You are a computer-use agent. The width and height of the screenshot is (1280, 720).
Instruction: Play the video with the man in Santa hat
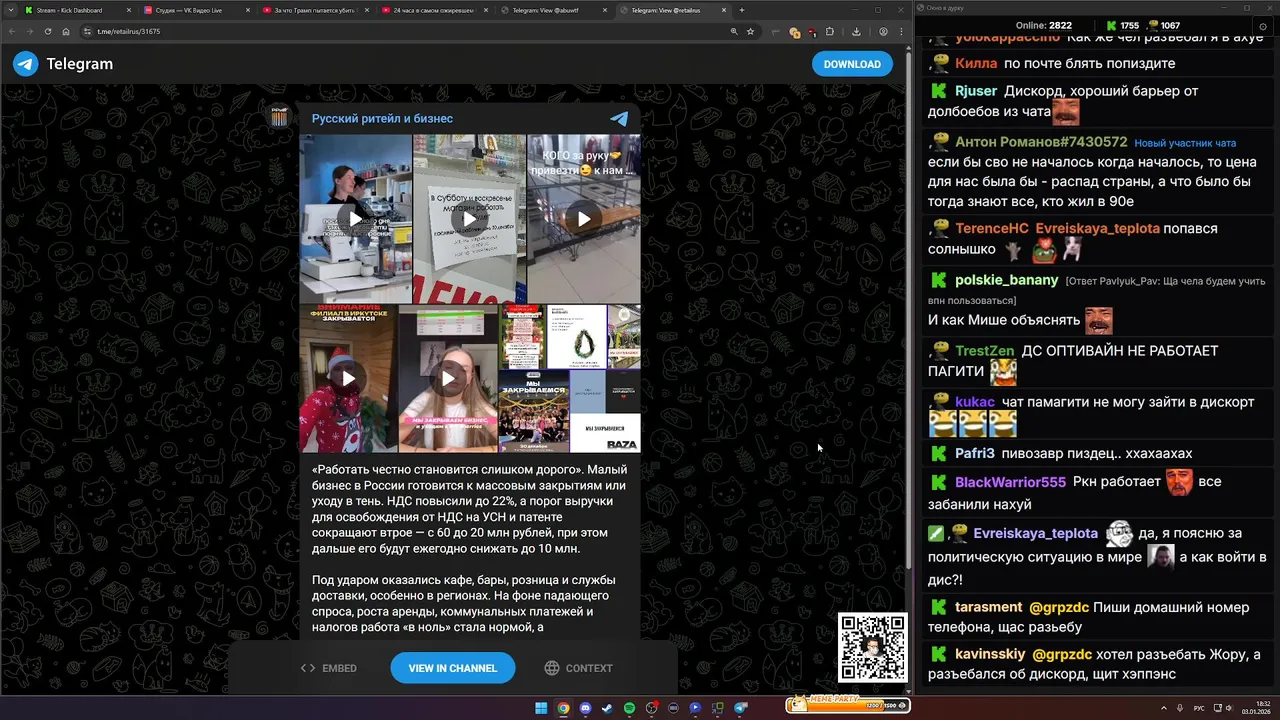(348, 378)
